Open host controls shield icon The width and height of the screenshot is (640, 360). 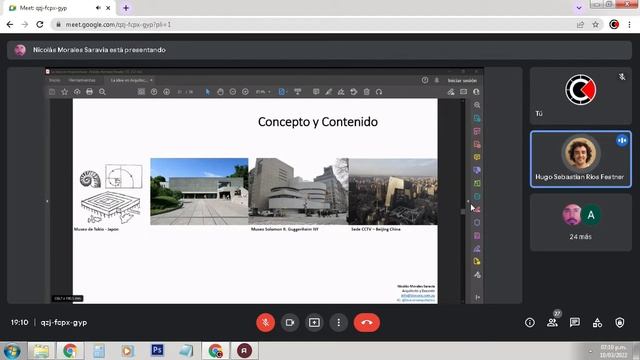pyautogui.click(x=620, y=323)
